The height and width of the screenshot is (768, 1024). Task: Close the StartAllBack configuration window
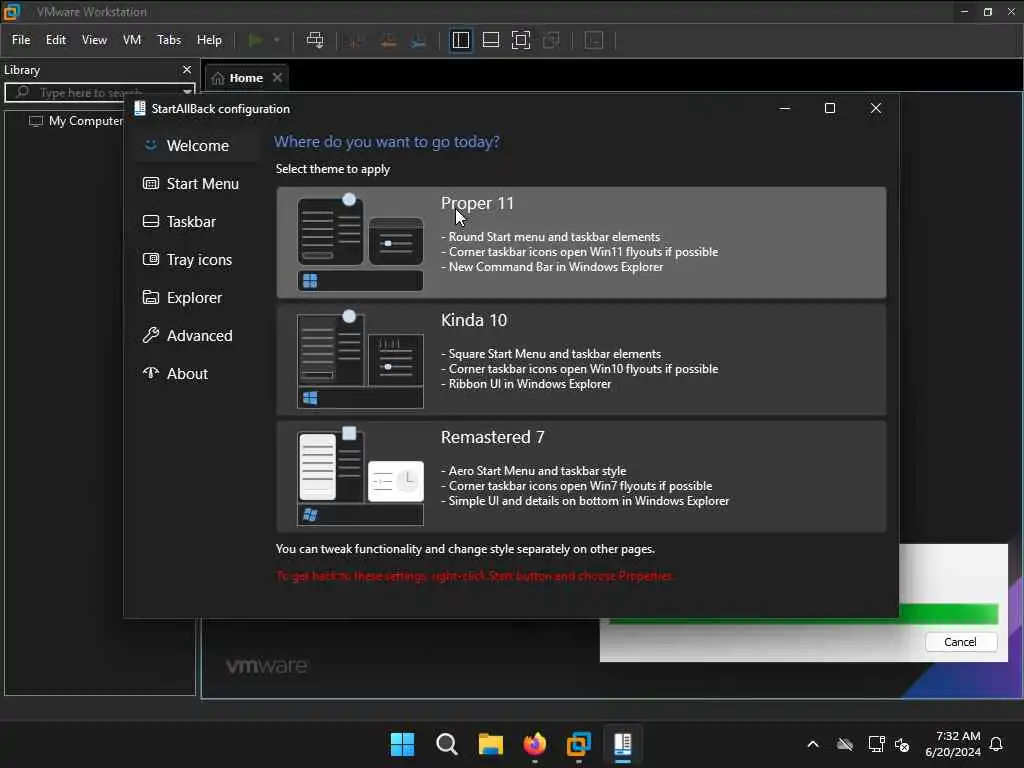coord(876,108)
